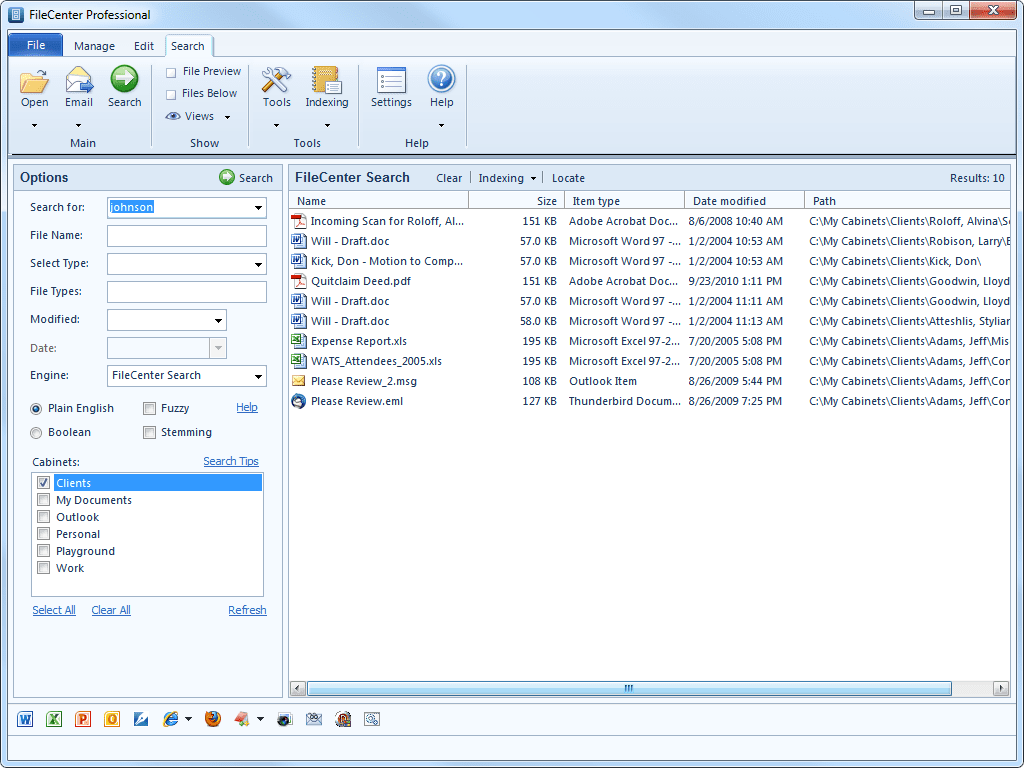Launch Microsoft Word from the bottom toolbar
This screenshot has width=1024, height=768.
click(x=26, y=719)
